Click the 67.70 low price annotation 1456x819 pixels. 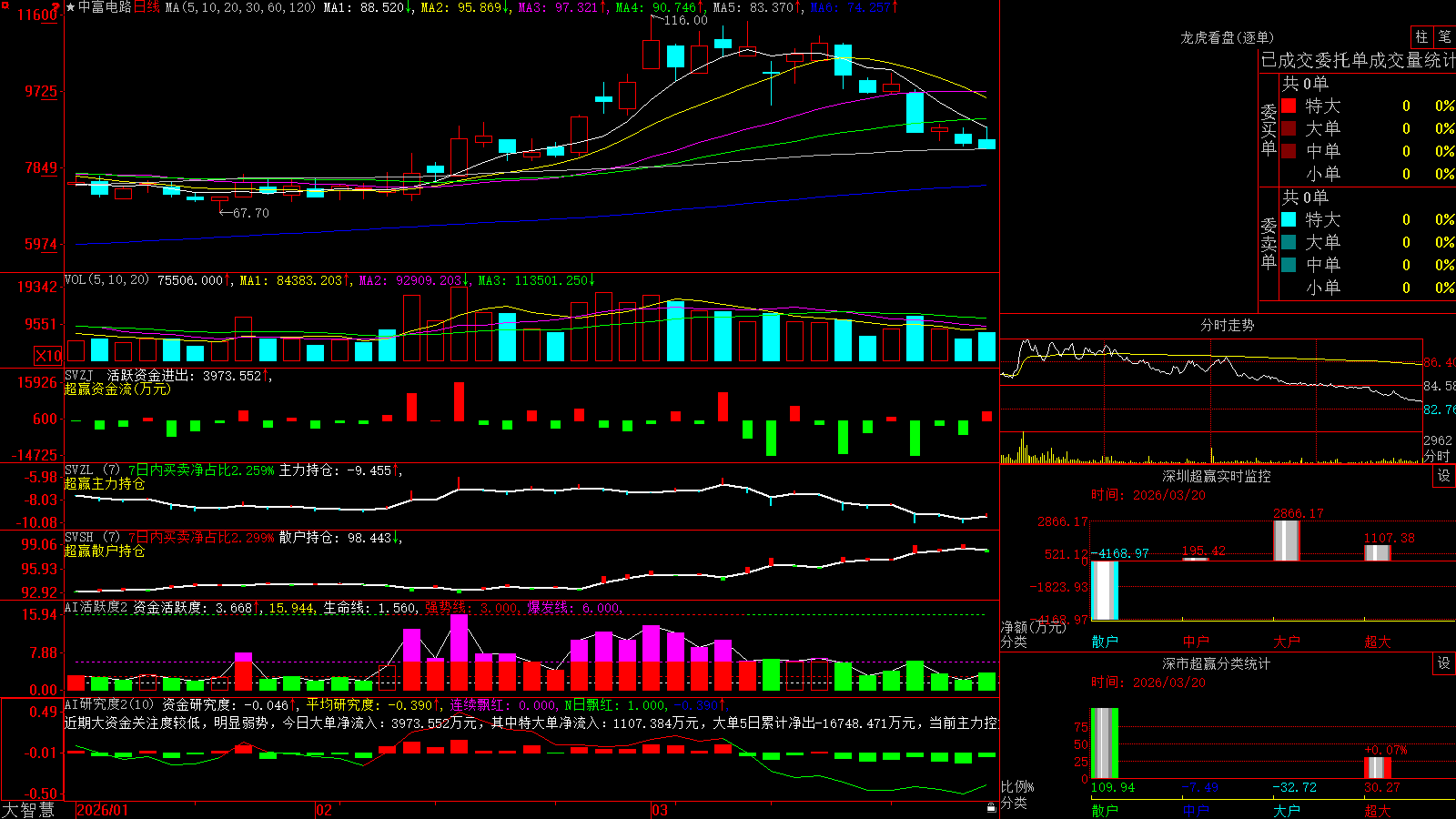251,213
